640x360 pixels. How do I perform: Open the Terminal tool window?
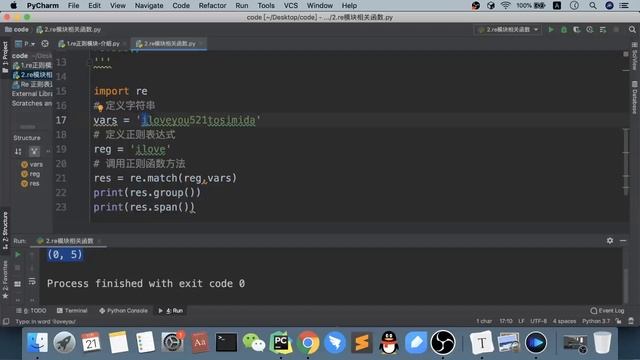(72, 311)
